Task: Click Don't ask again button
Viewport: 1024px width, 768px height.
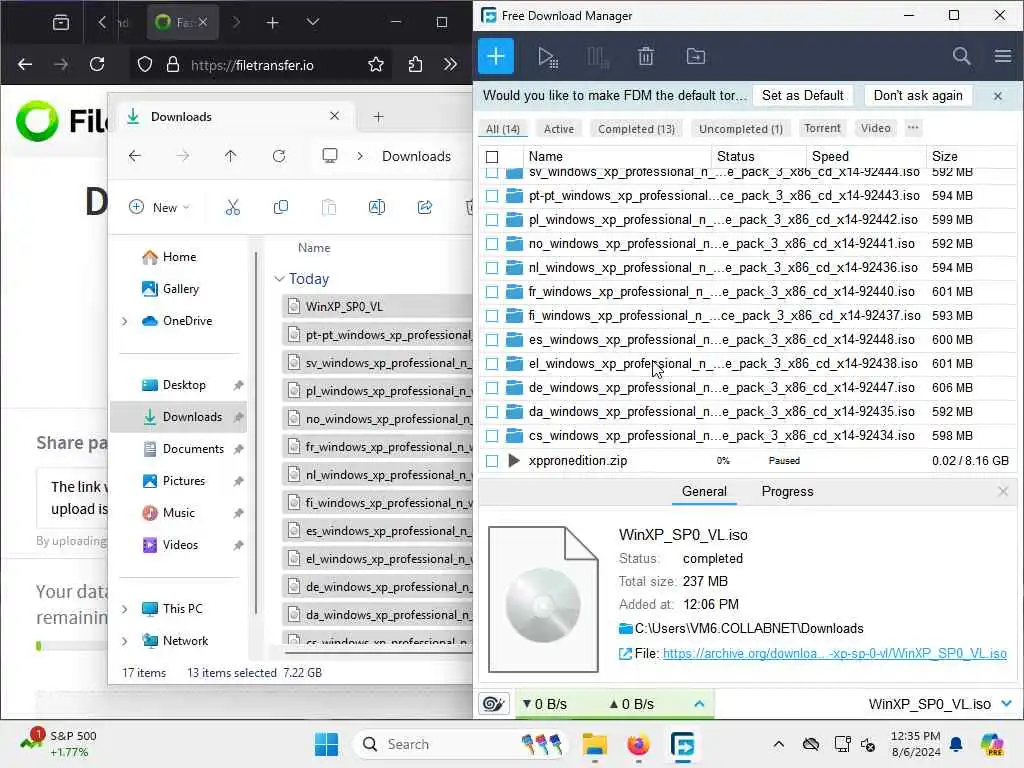Action: coord(918,95)
